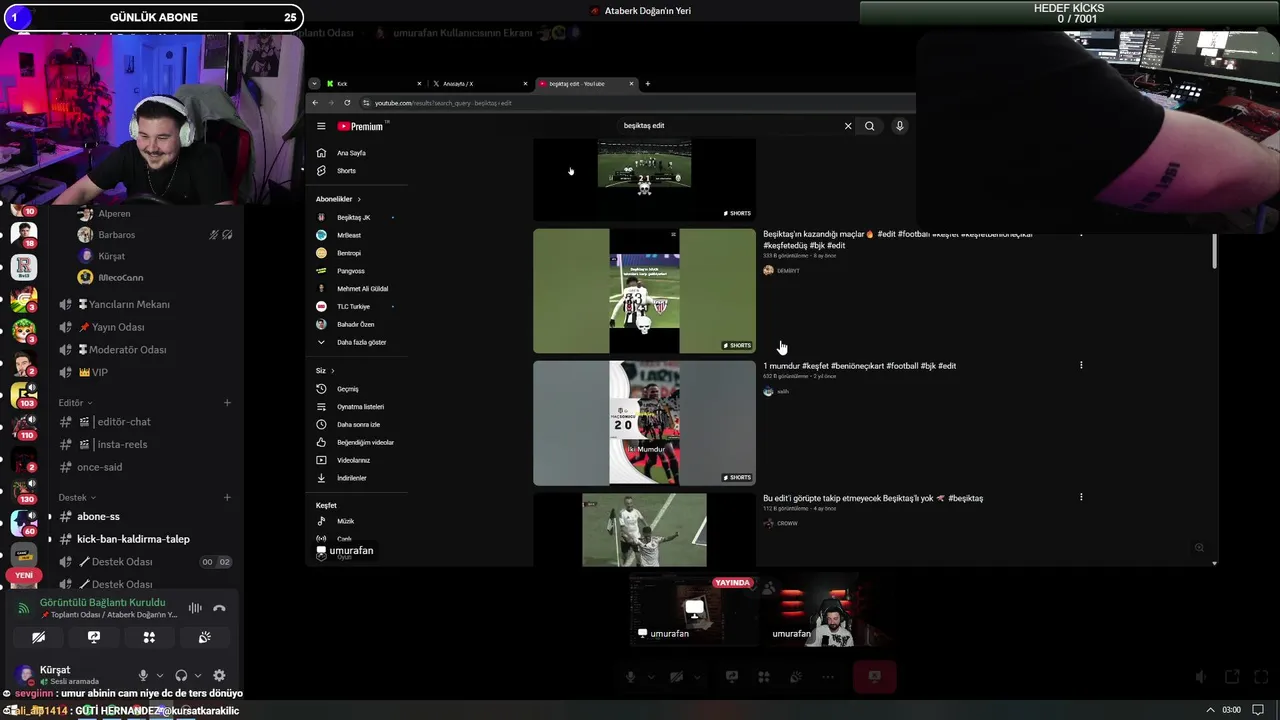1280x720 pixels.
Task: Switch to the Kick browser tab
Action: 375,84
